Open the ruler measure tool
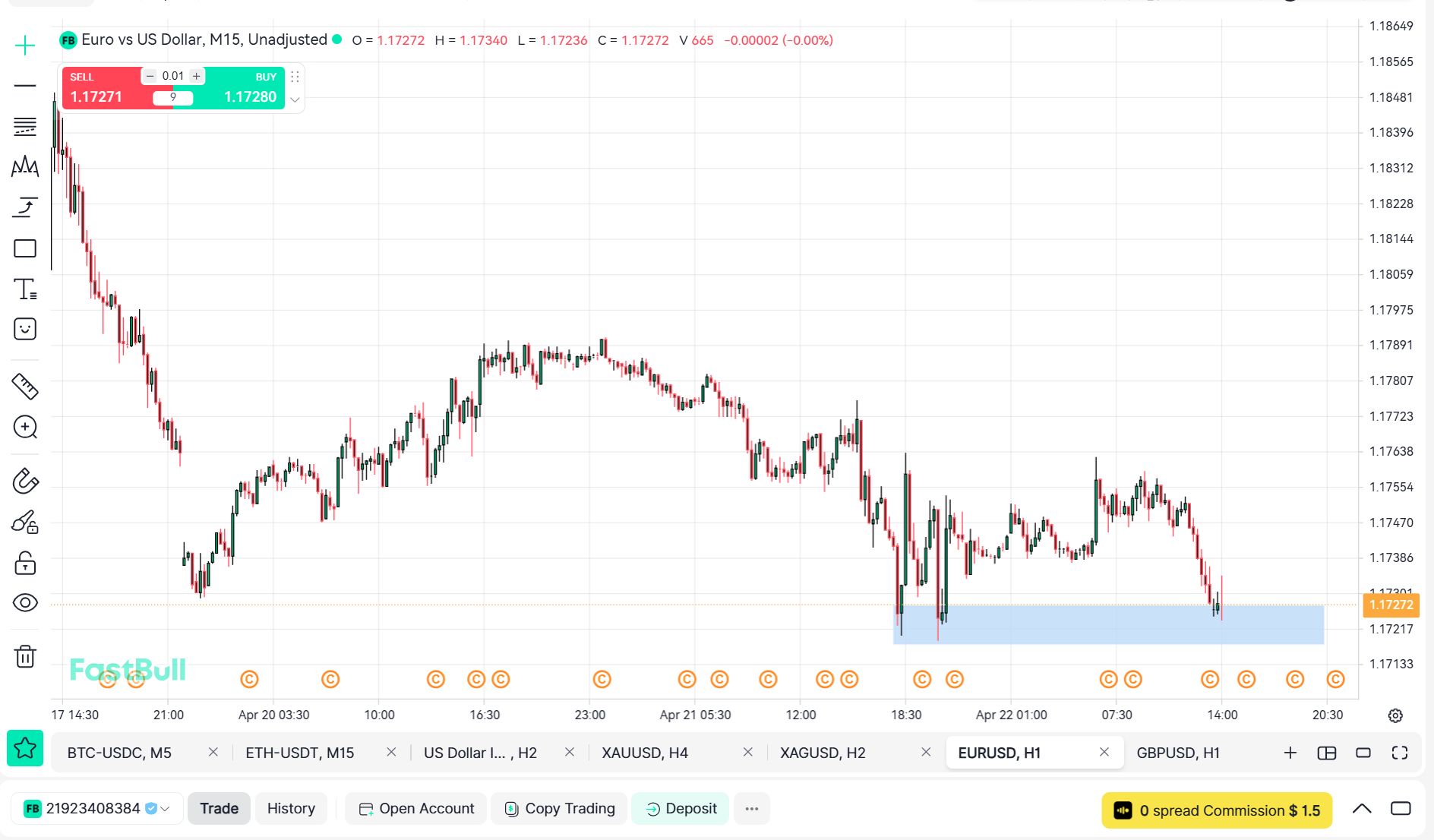 (25, 387)
